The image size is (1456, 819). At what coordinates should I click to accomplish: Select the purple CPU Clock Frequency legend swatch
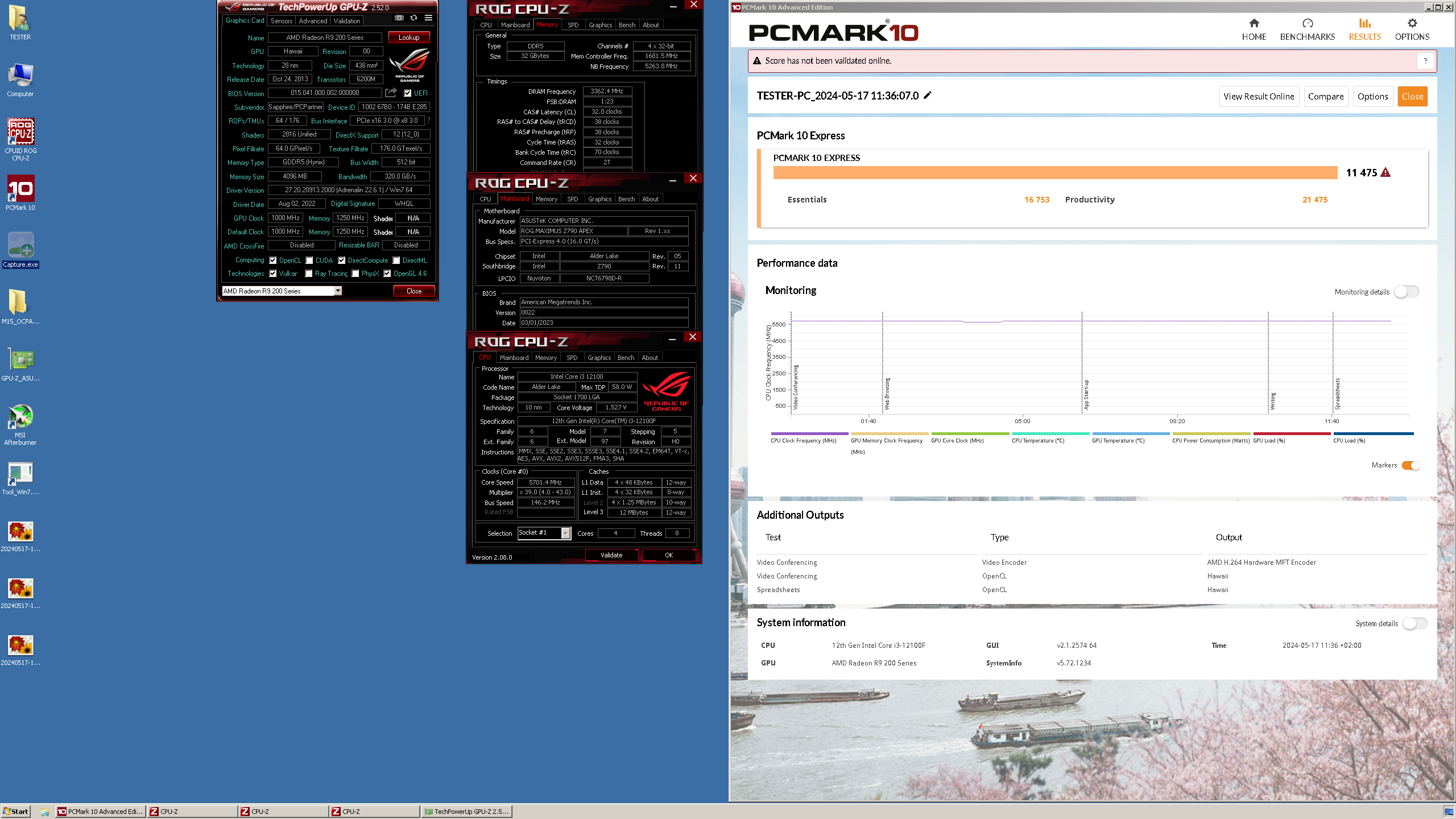[x=809, y=434]
